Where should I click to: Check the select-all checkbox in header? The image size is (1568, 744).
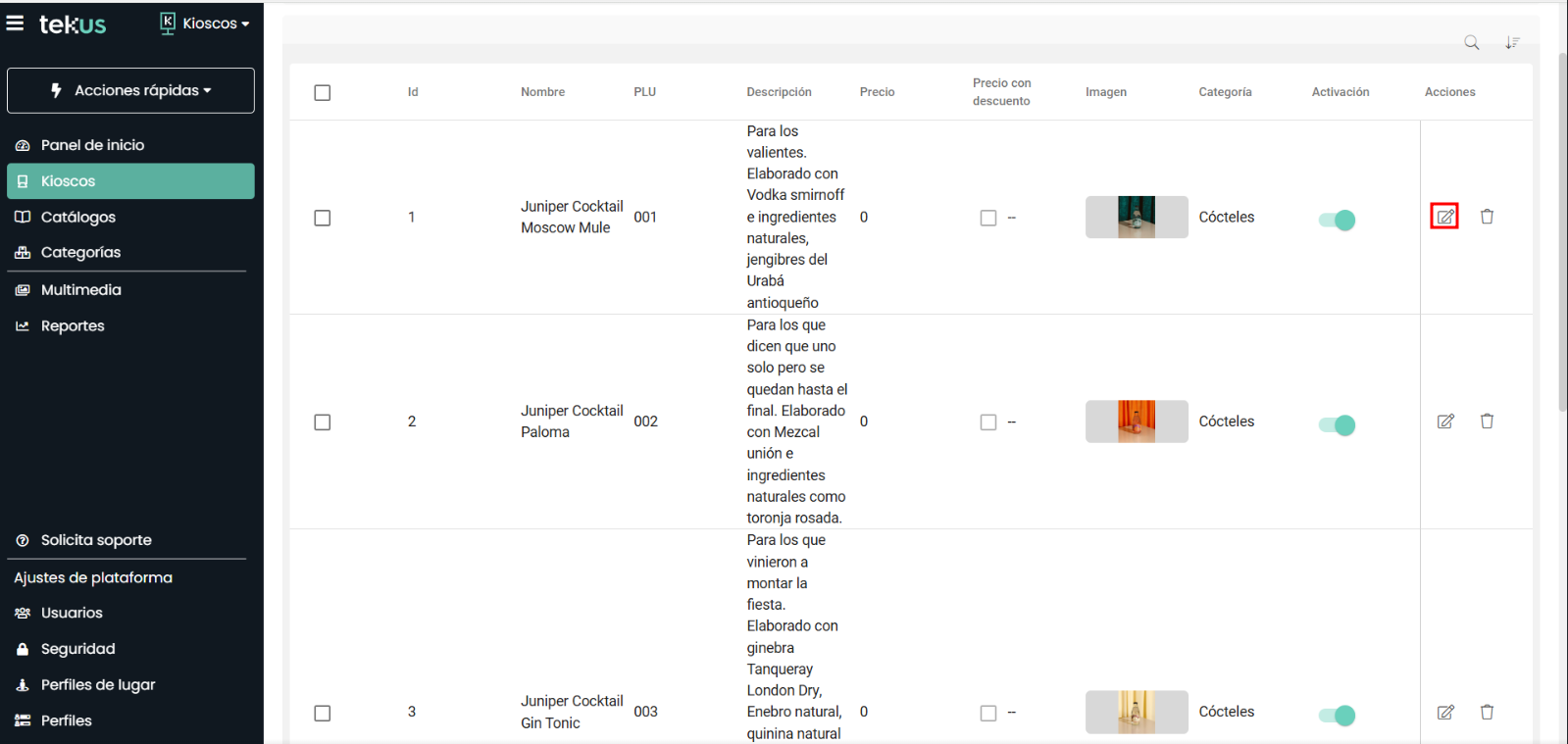coord(323,93)
